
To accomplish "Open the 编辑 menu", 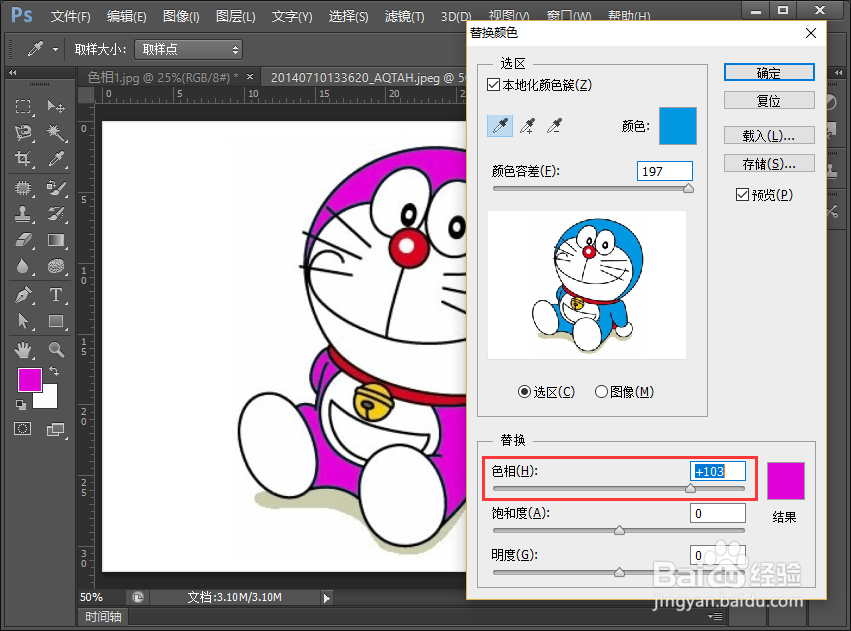I will pyautogui.click(x=126, y=16).
